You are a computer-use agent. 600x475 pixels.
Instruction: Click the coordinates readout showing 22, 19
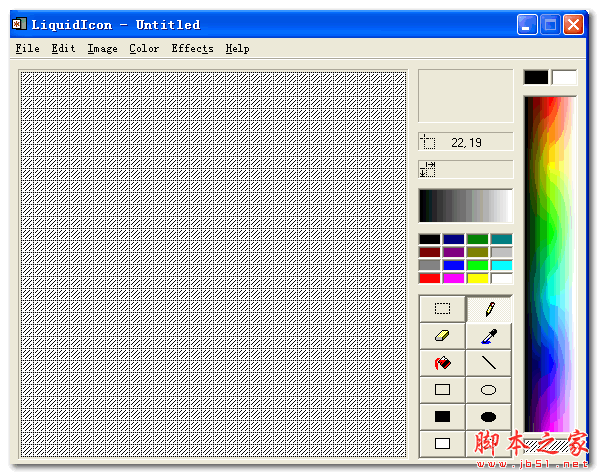(x=466, y=142)
